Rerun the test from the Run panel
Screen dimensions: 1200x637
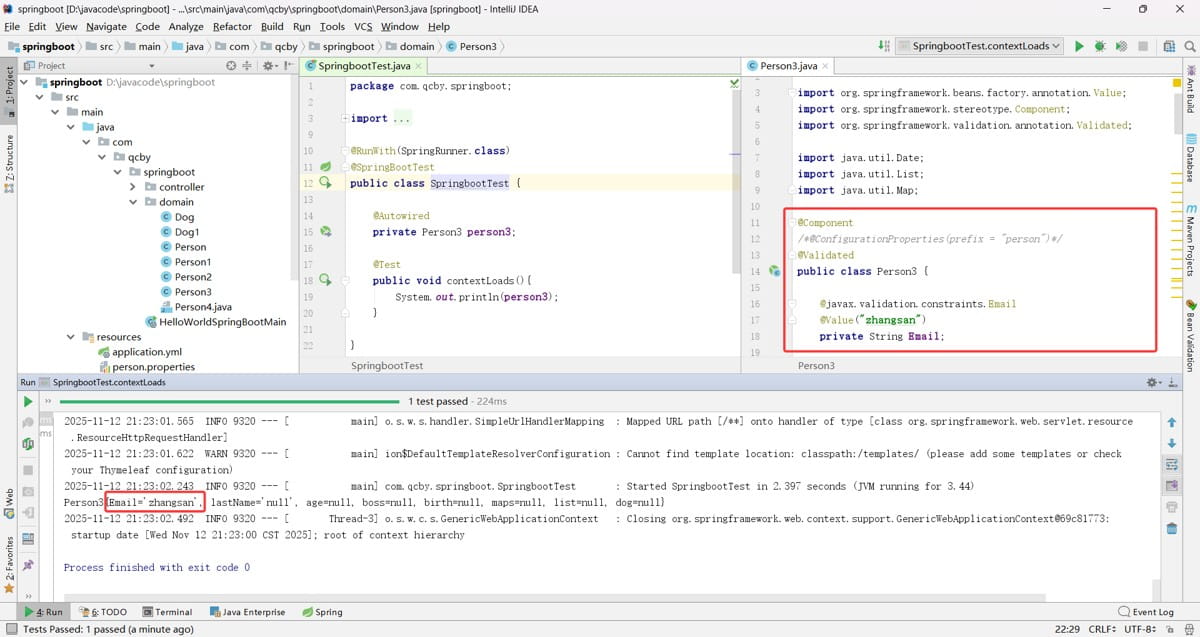tap(28, 401)
